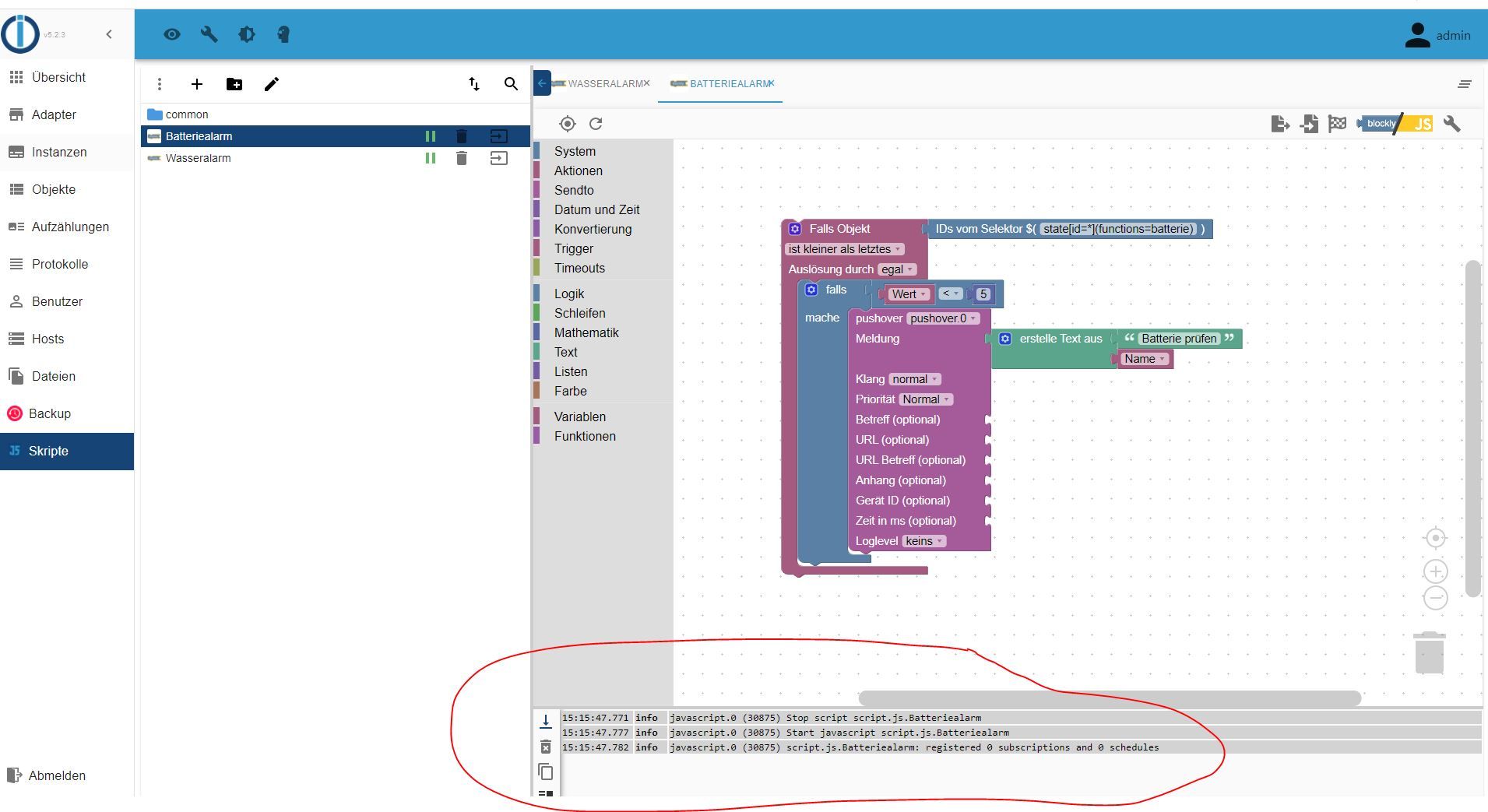Pause the Batteriealarm script
Screen dimensions: 1488x812
[x=430, y=136]
